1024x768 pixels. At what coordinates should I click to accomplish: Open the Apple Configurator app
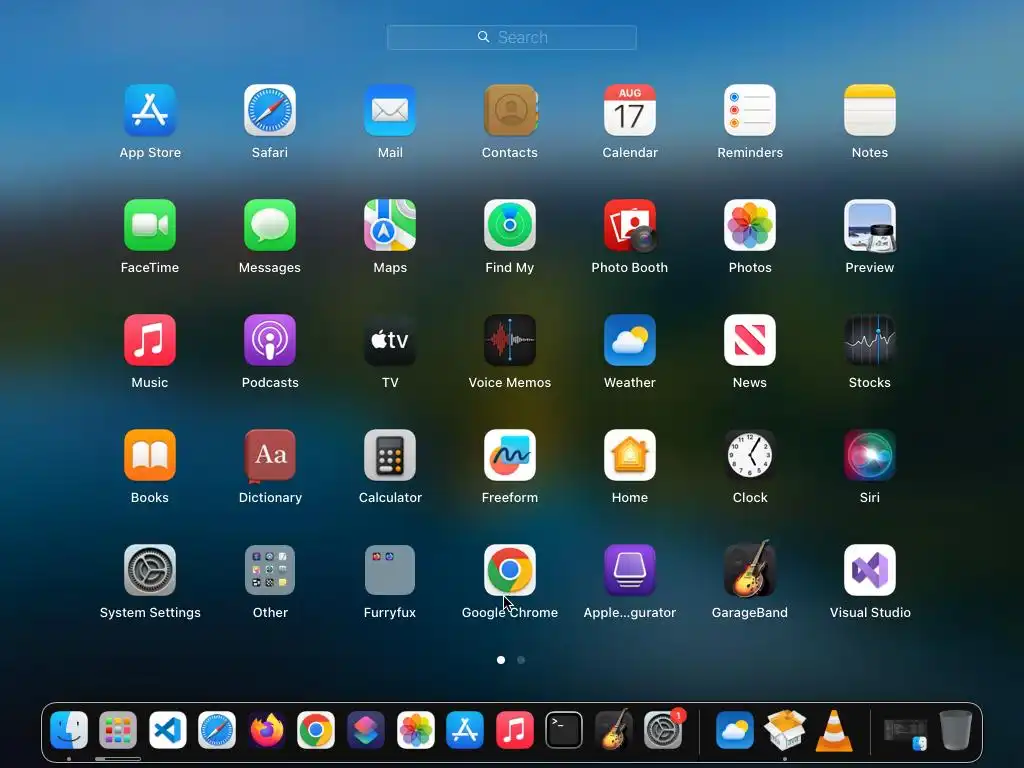tap(630, 570)
